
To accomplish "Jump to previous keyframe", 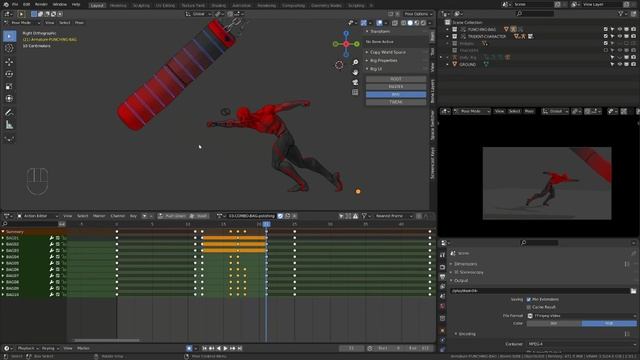I will pos(211,348).
